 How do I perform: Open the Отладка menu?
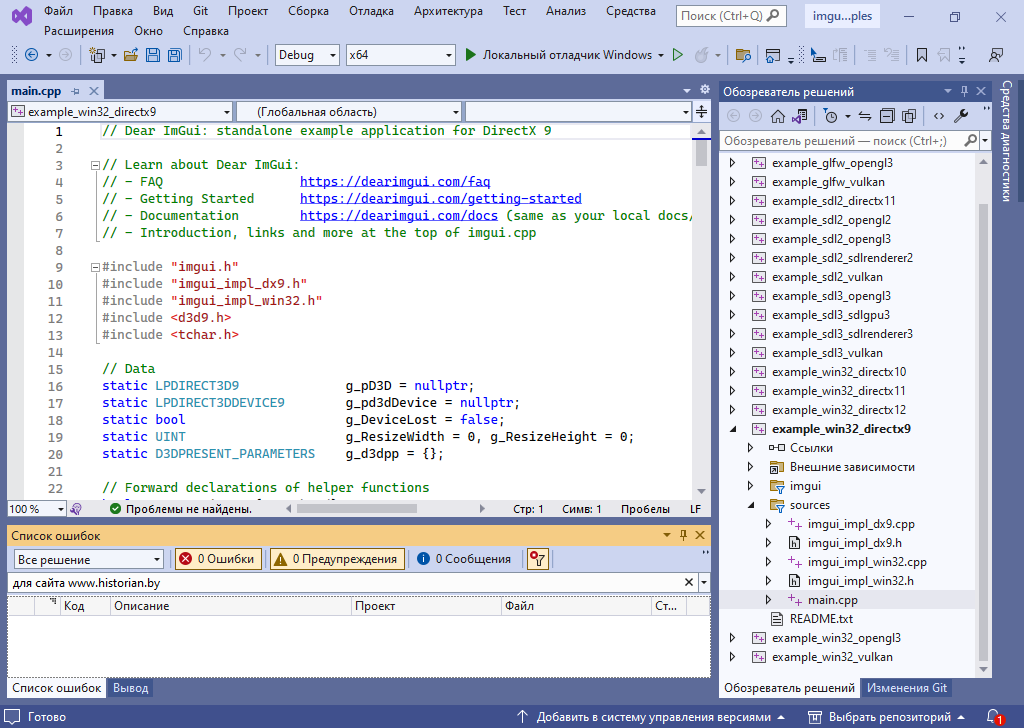[x=371, y=11]
